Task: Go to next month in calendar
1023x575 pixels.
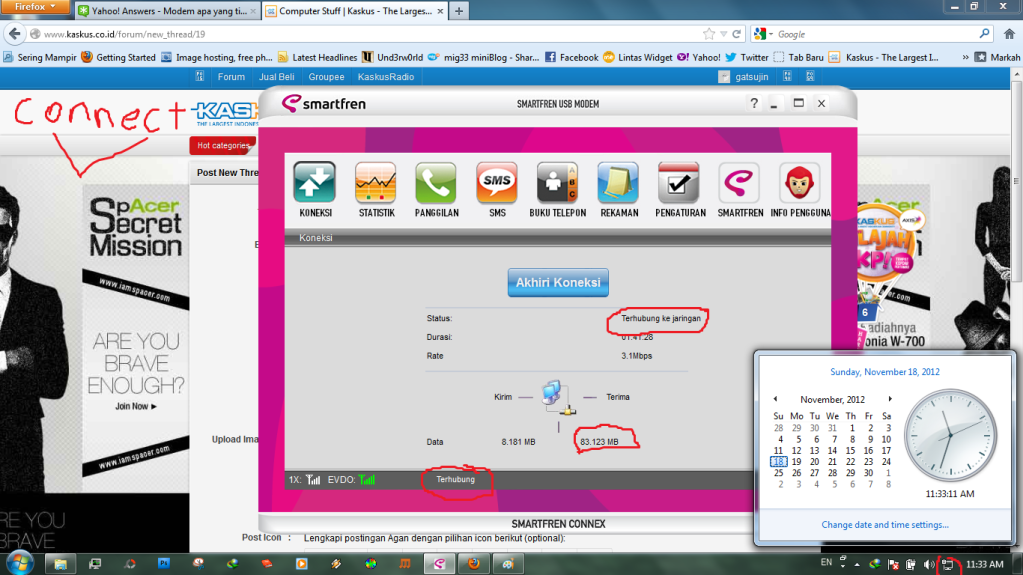Action: point(889,399)
